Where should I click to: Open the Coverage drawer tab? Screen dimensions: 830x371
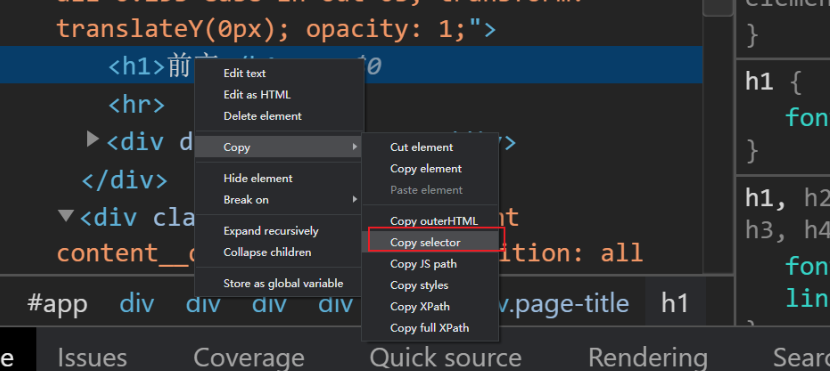click(x=249, y=358)
